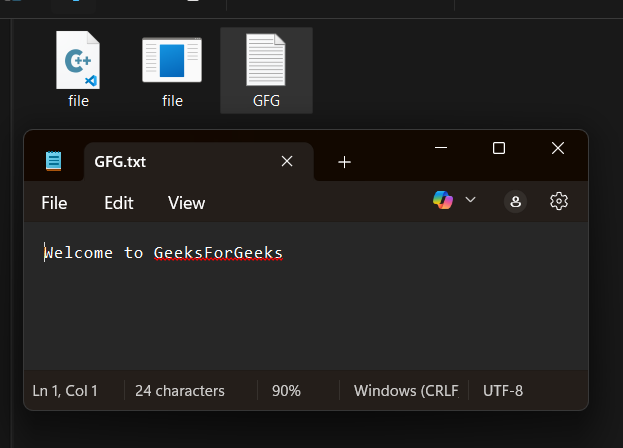Click Ln 1, Col 1 position indicator
The height and width of the screenshot is (448, 623).
tap(65, 391)
